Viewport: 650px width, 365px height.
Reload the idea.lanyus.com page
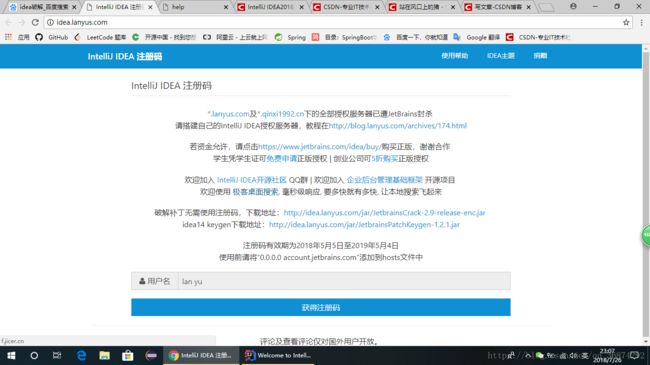point(35,22)
